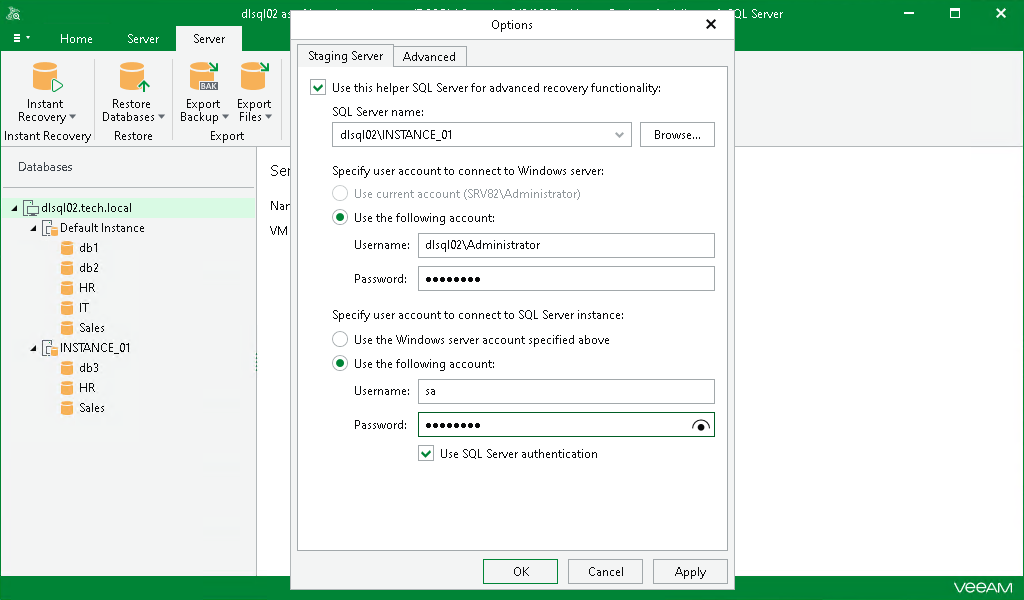Toggle the helper SQL Server checkbox
The image size is (1024, 600).
318,88
